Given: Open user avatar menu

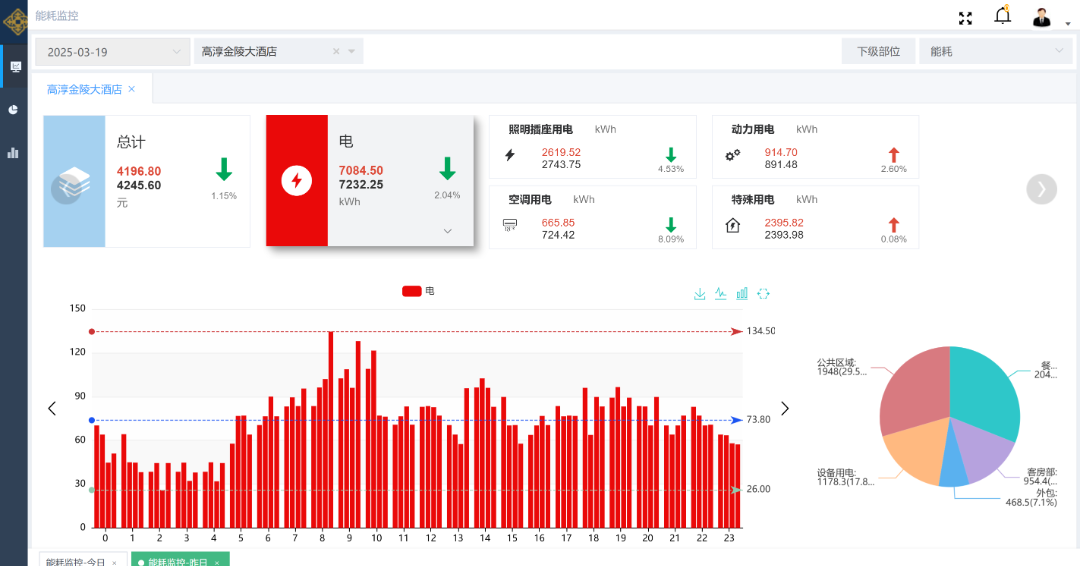Looking at the screenshot, I should click(1042, 17).
